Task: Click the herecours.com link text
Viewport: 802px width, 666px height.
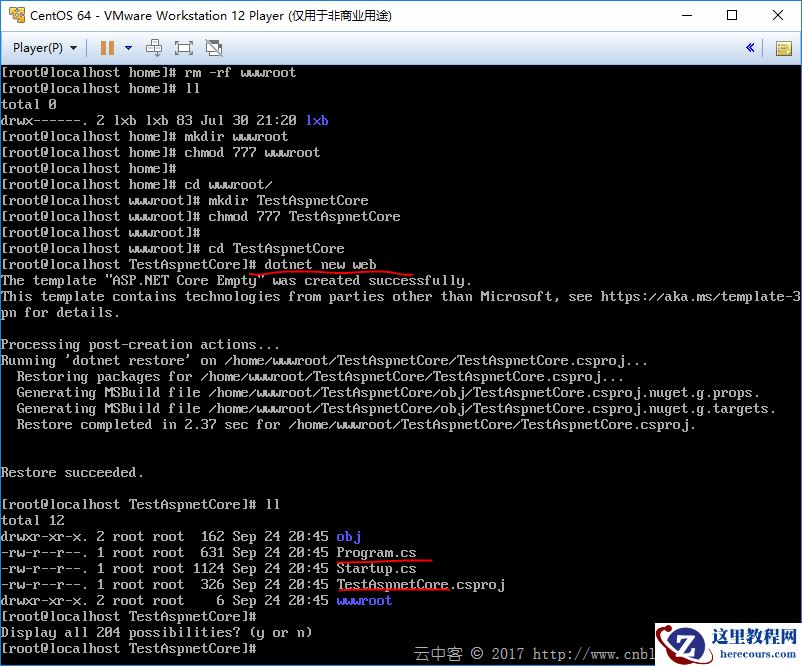Action: [758, 653]
